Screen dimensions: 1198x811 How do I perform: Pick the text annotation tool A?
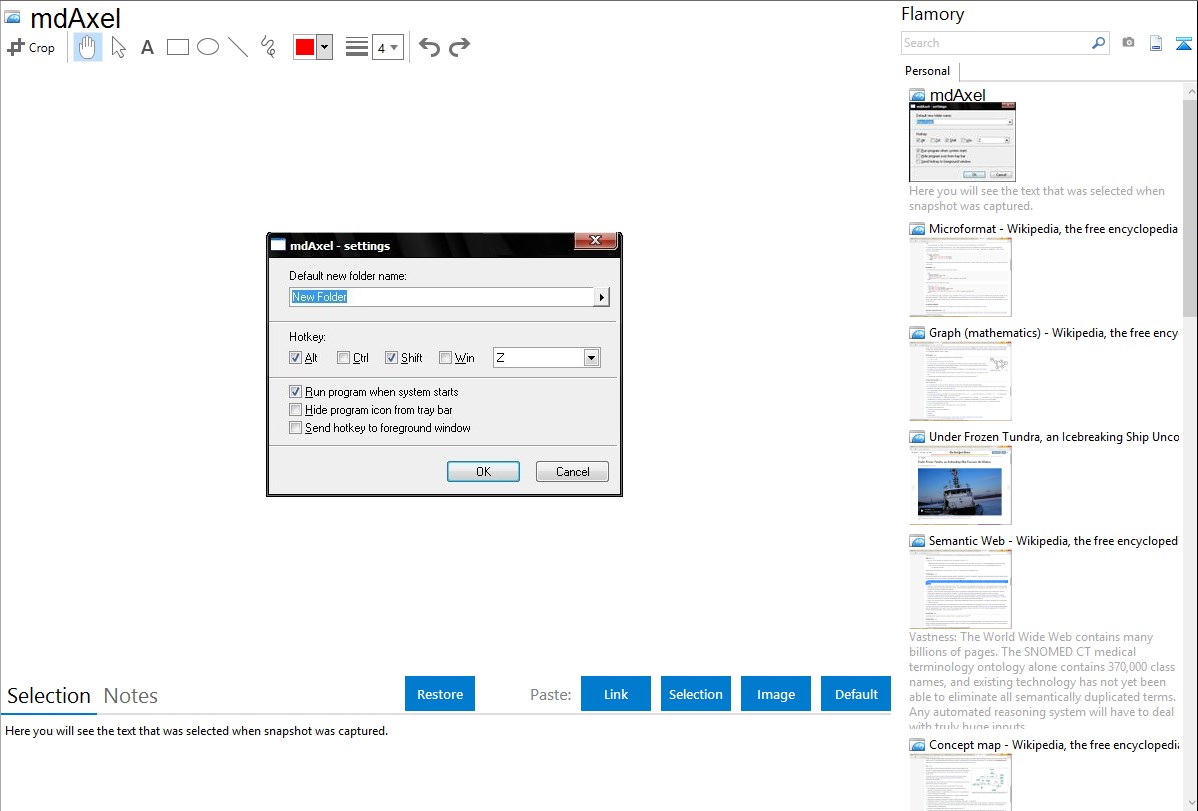147,47
